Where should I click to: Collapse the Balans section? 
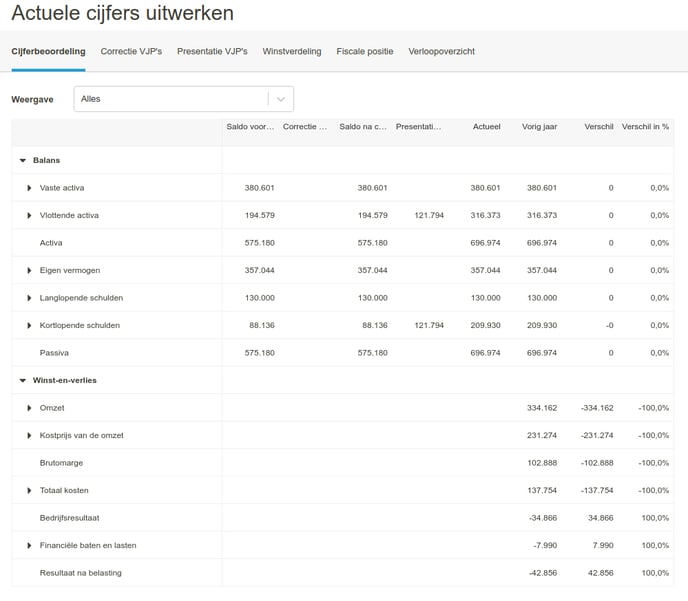click(23, 161)
